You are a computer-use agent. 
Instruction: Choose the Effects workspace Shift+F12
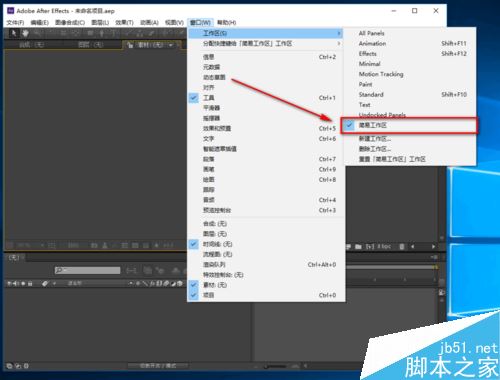pyautogui.click(x=410, y=54)
